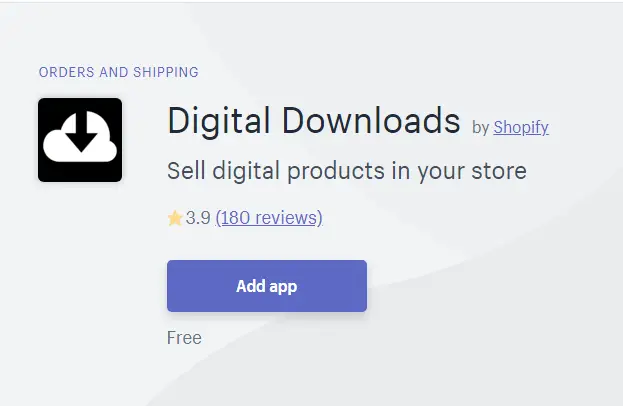Install Digital Downloads using the purple button

[x=267, y=286]
